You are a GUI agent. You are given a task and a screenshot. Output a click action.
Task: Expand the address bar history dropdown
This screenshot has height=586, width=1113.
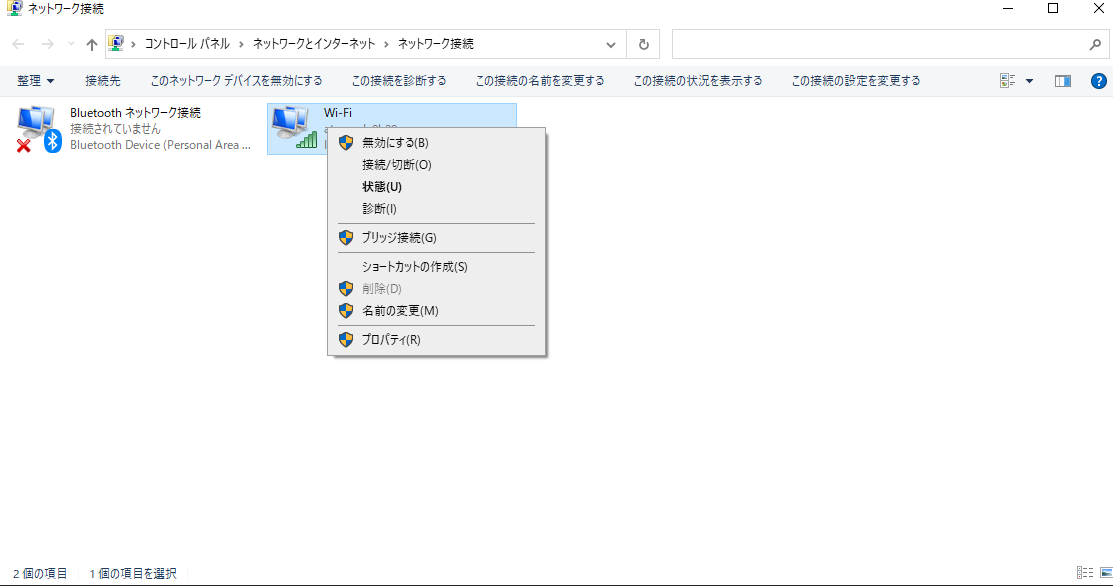(x=611, y=45)
